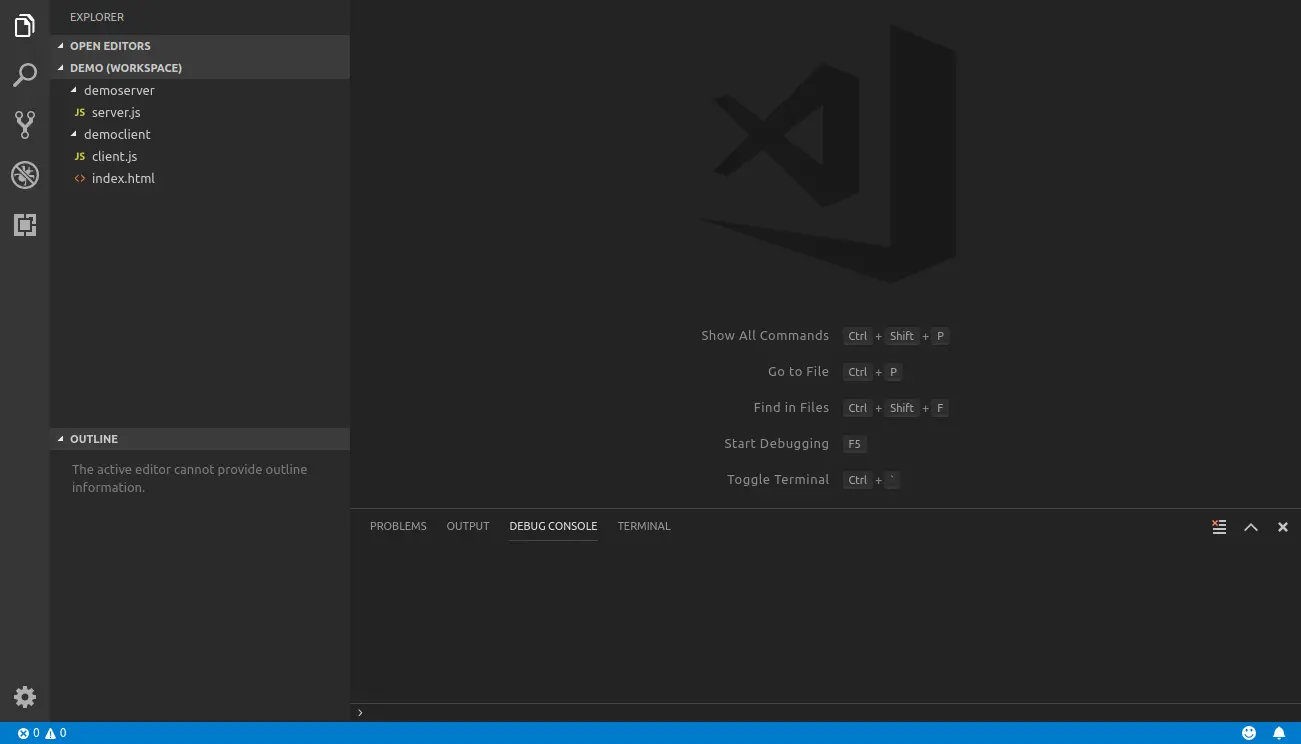Open the Source Control view
The image size is (1301, 744).
[x=25, y=125]
